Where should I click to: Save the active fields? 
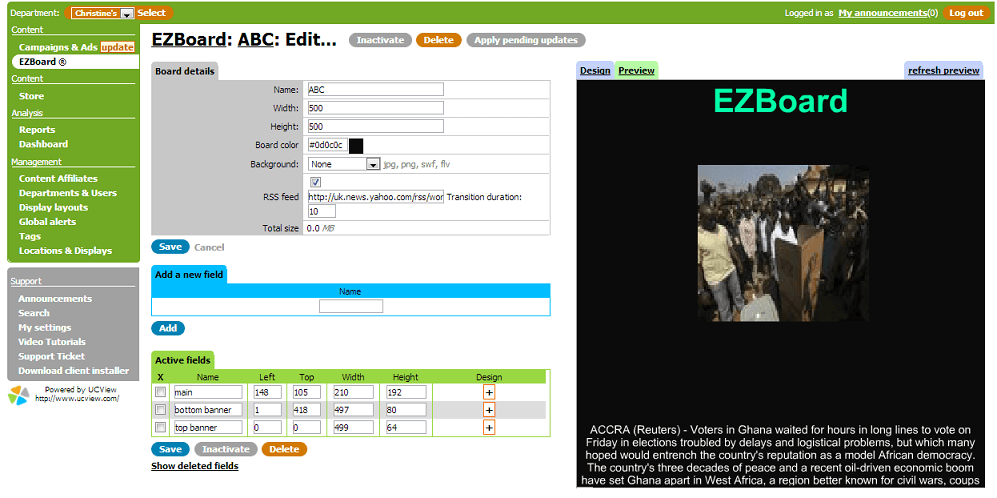[170, 449]
